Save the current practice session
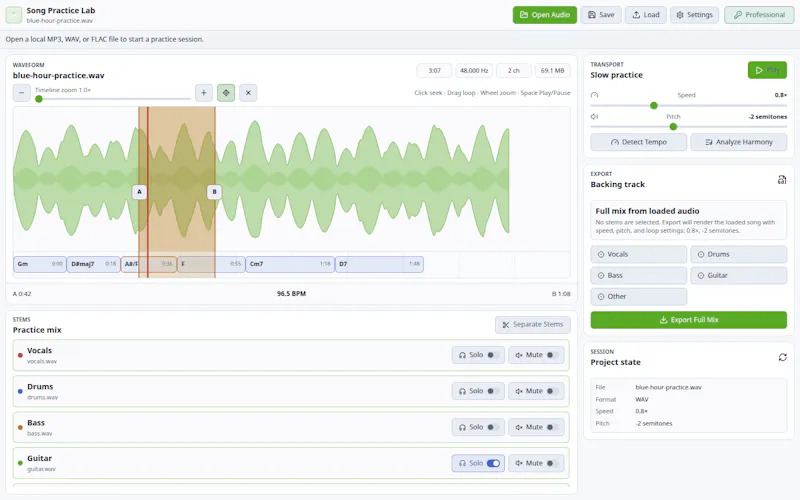Image resolution: width=800 pixels, height=500 pixels. [x=601, y=15]
